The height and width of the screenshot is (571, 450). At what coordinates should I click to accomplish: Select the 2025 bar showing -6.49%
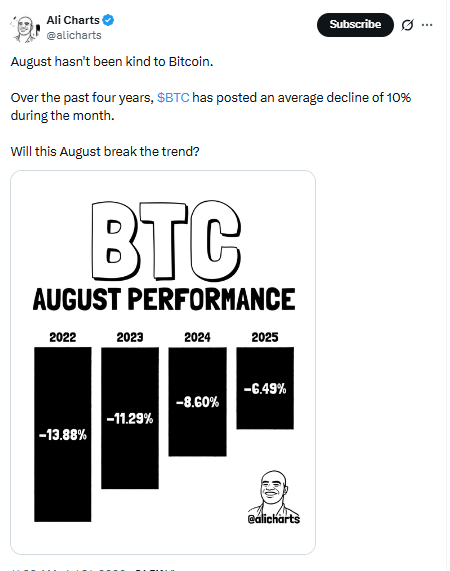pos(265,388)
